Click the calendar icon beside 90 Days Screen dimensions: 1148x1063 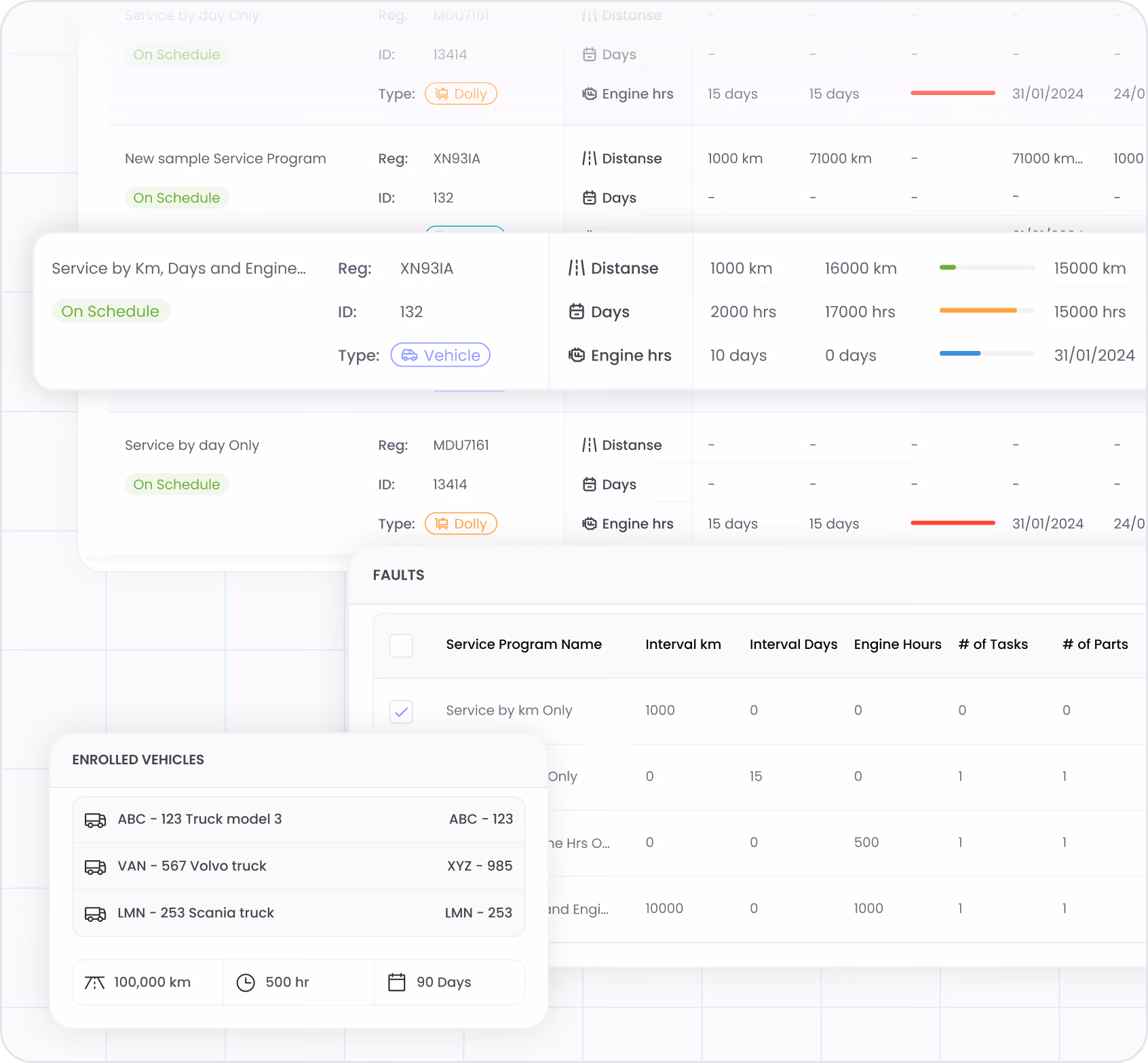tap(396, 982)
